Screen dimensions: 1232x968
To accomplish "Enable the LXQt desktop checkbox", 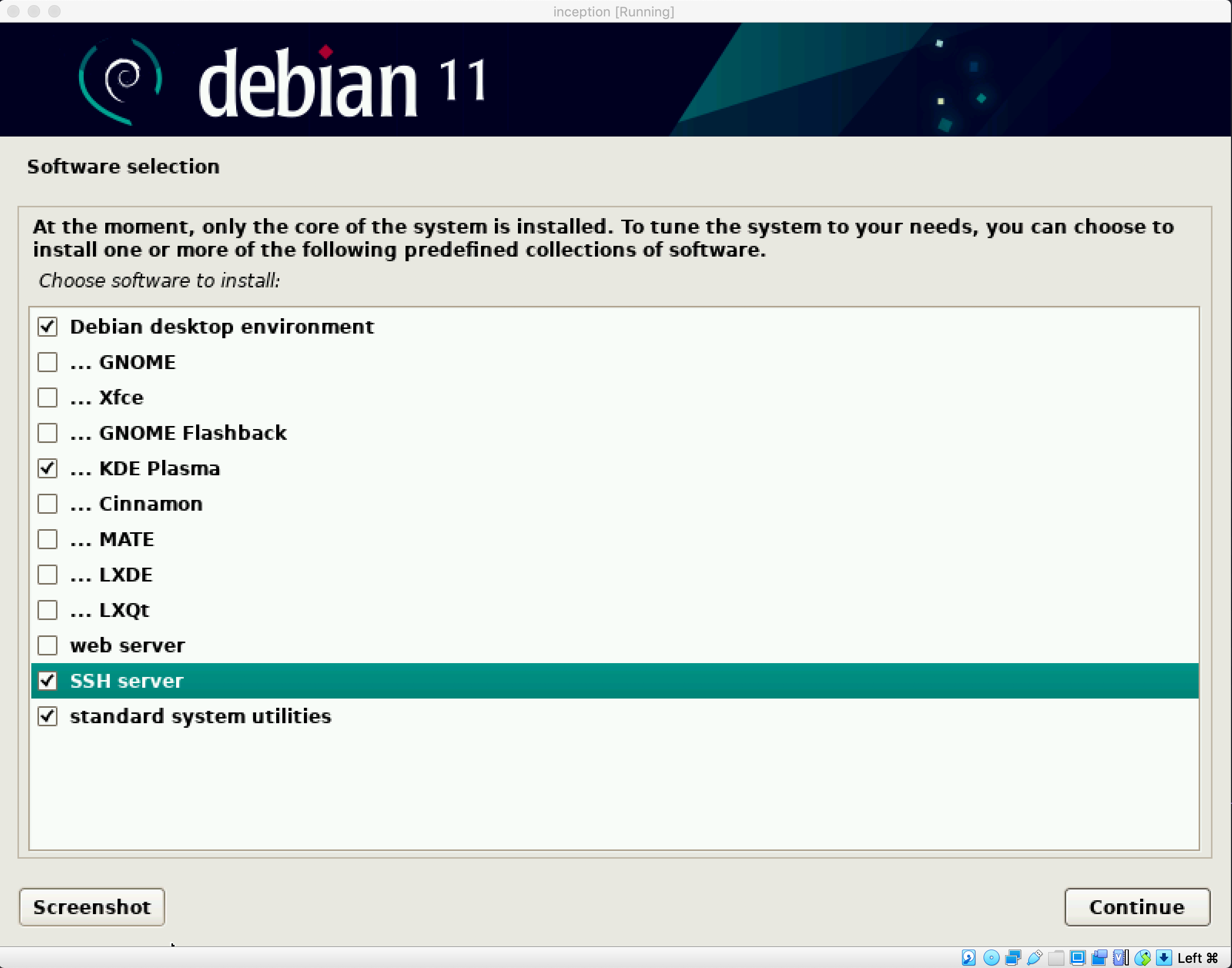I will 48,610.
